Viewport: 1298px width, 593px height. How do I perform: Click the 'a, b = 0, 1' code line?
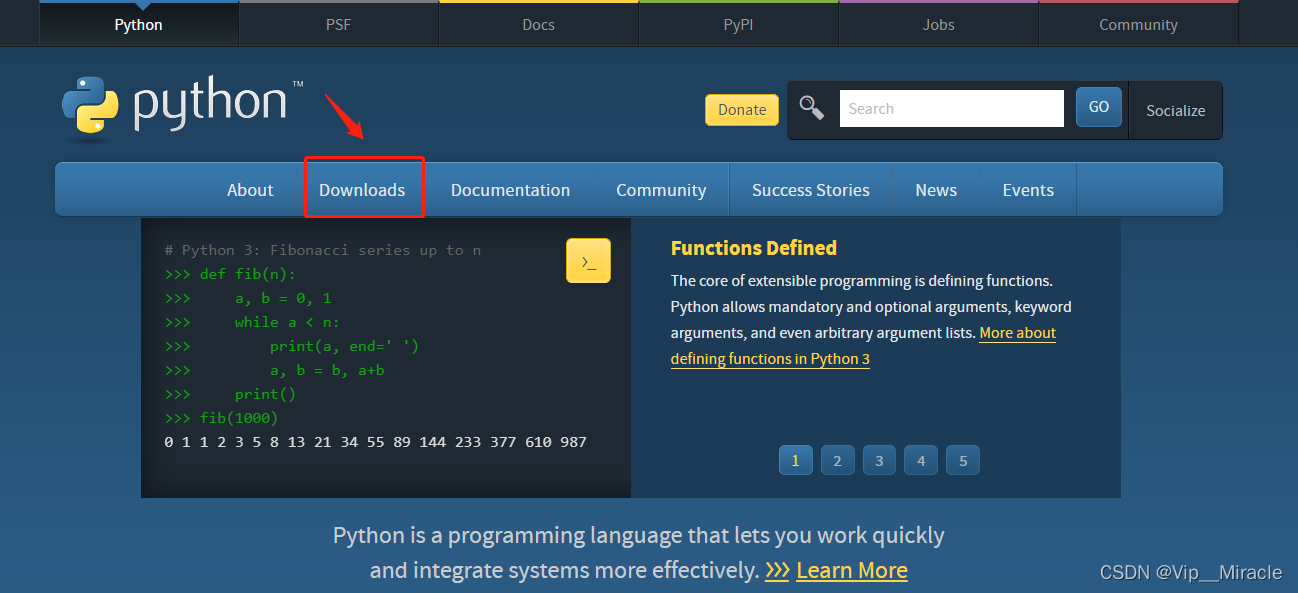(x=248, y=298)
